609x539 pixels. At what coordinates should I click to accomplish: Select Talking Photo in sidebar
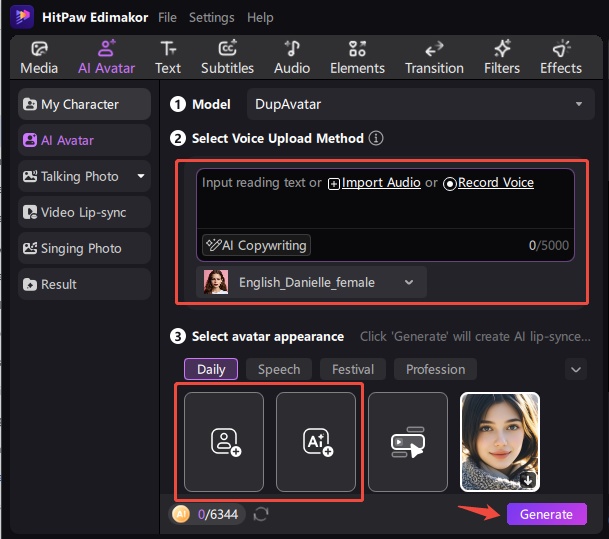pos(84,176)
